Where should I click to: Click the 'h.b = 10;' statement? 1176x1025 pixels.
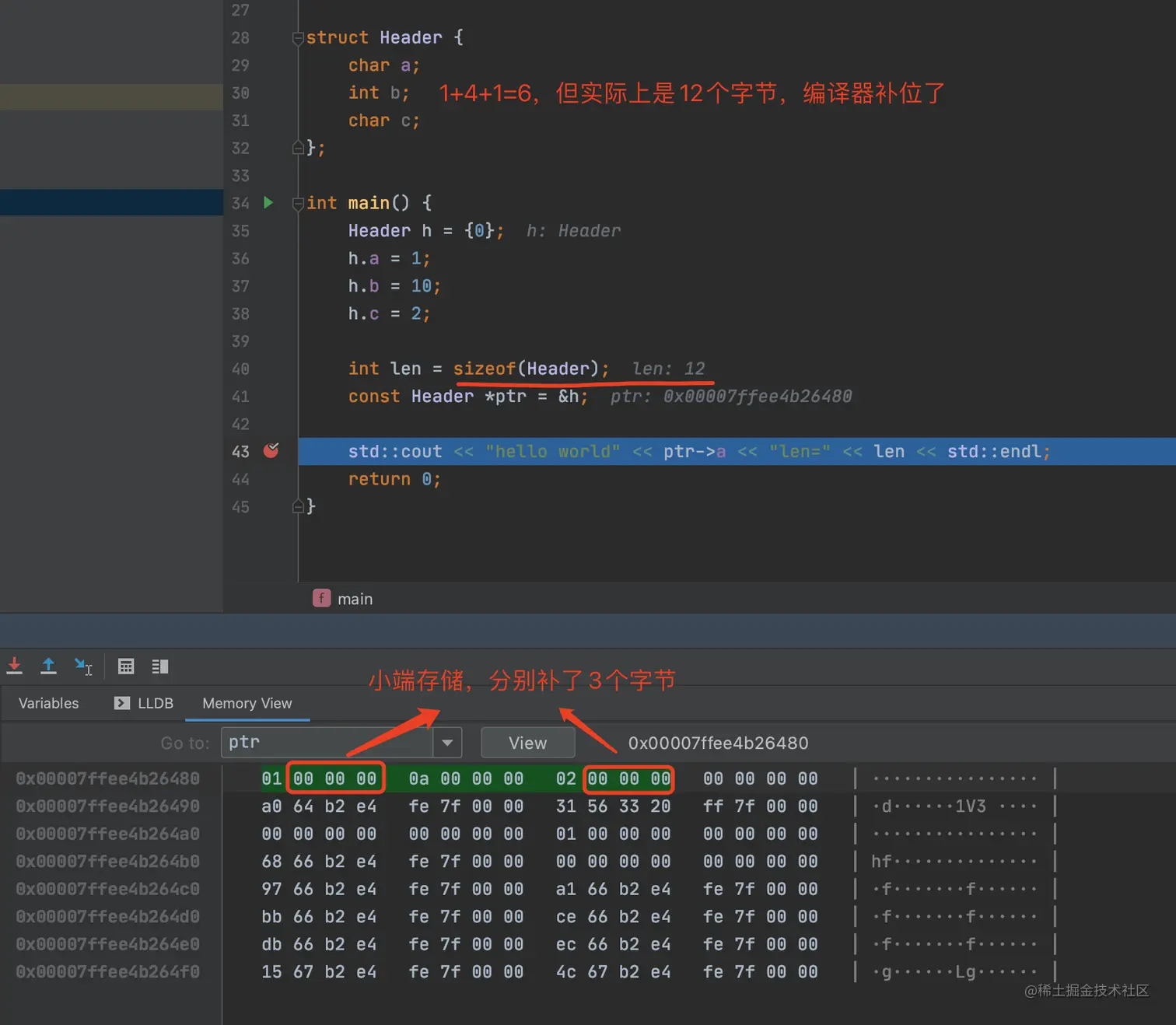coord(394,286)
